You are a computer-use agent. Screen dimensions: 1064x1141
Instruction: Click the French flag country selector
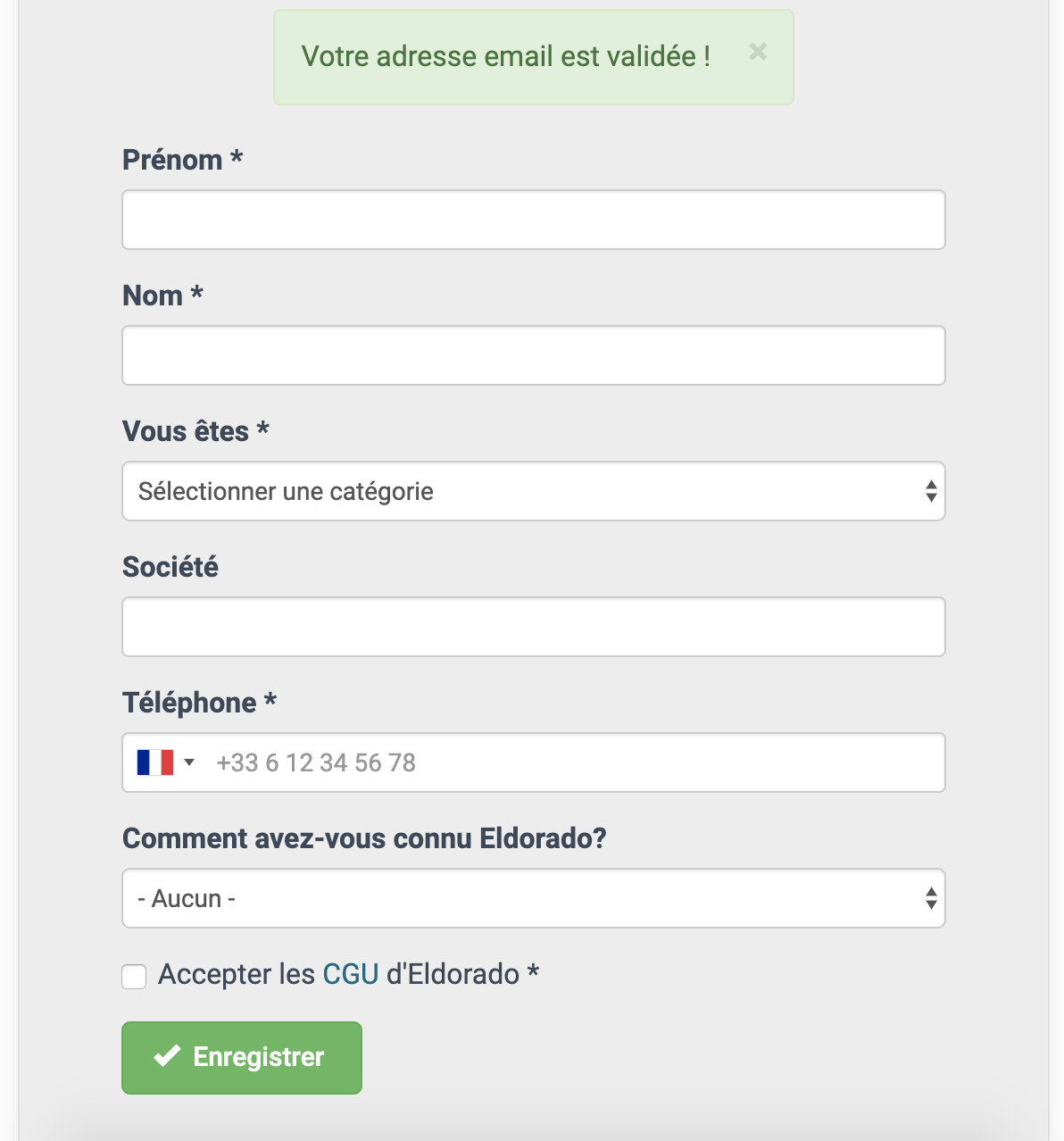(165, 762)
